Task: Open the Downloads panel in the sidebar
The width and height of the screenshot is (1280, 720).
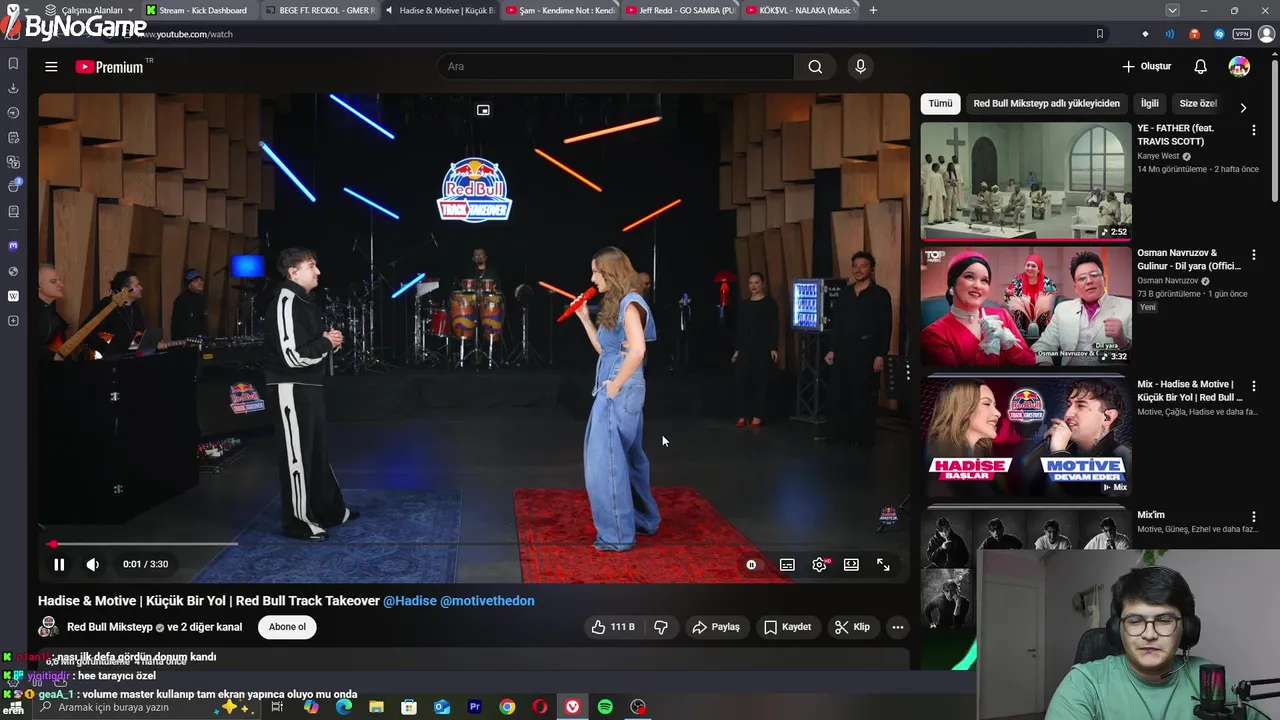Action: point(13,88)
